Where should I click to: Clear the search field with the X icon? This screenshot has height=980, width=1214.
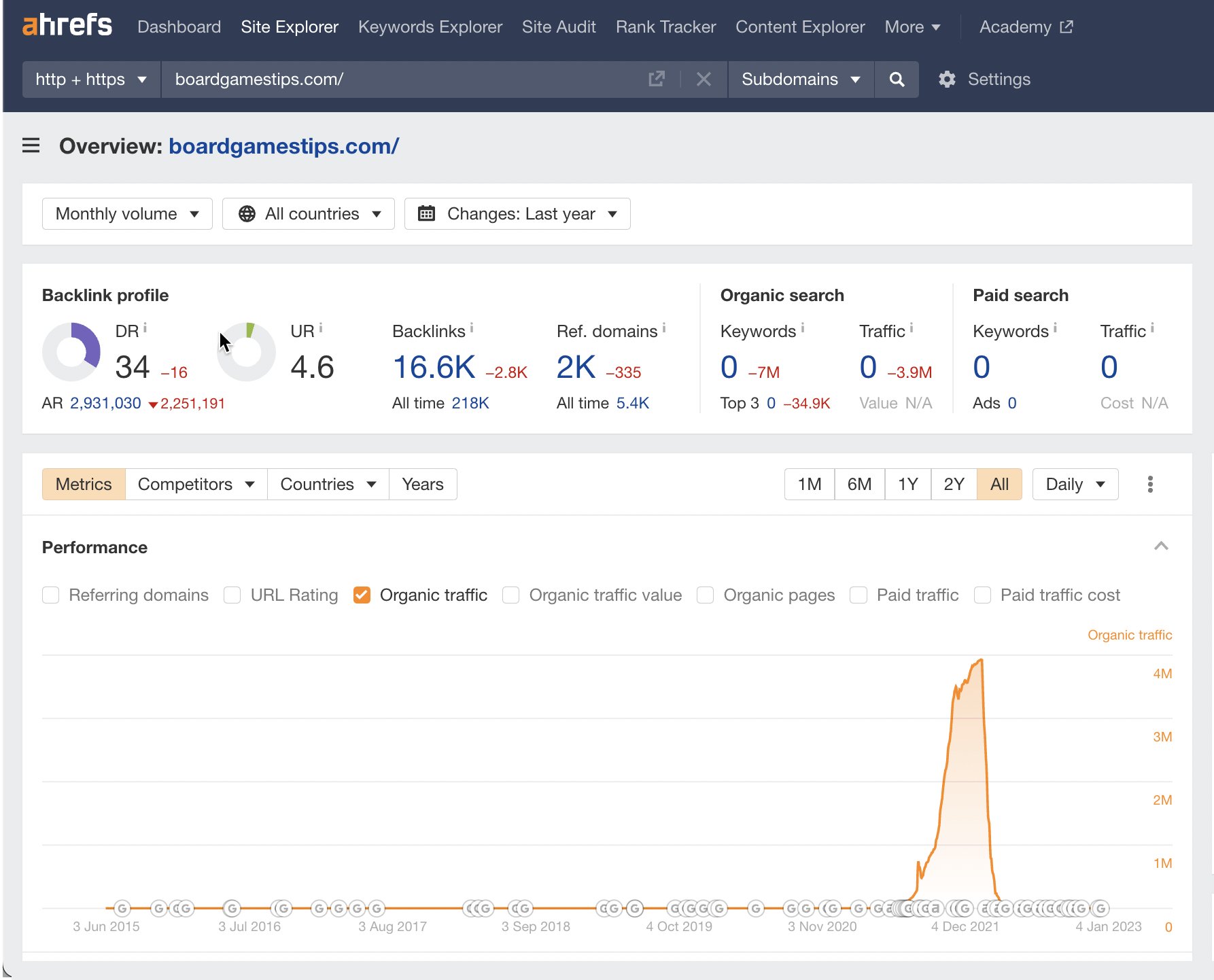[704, 79]
